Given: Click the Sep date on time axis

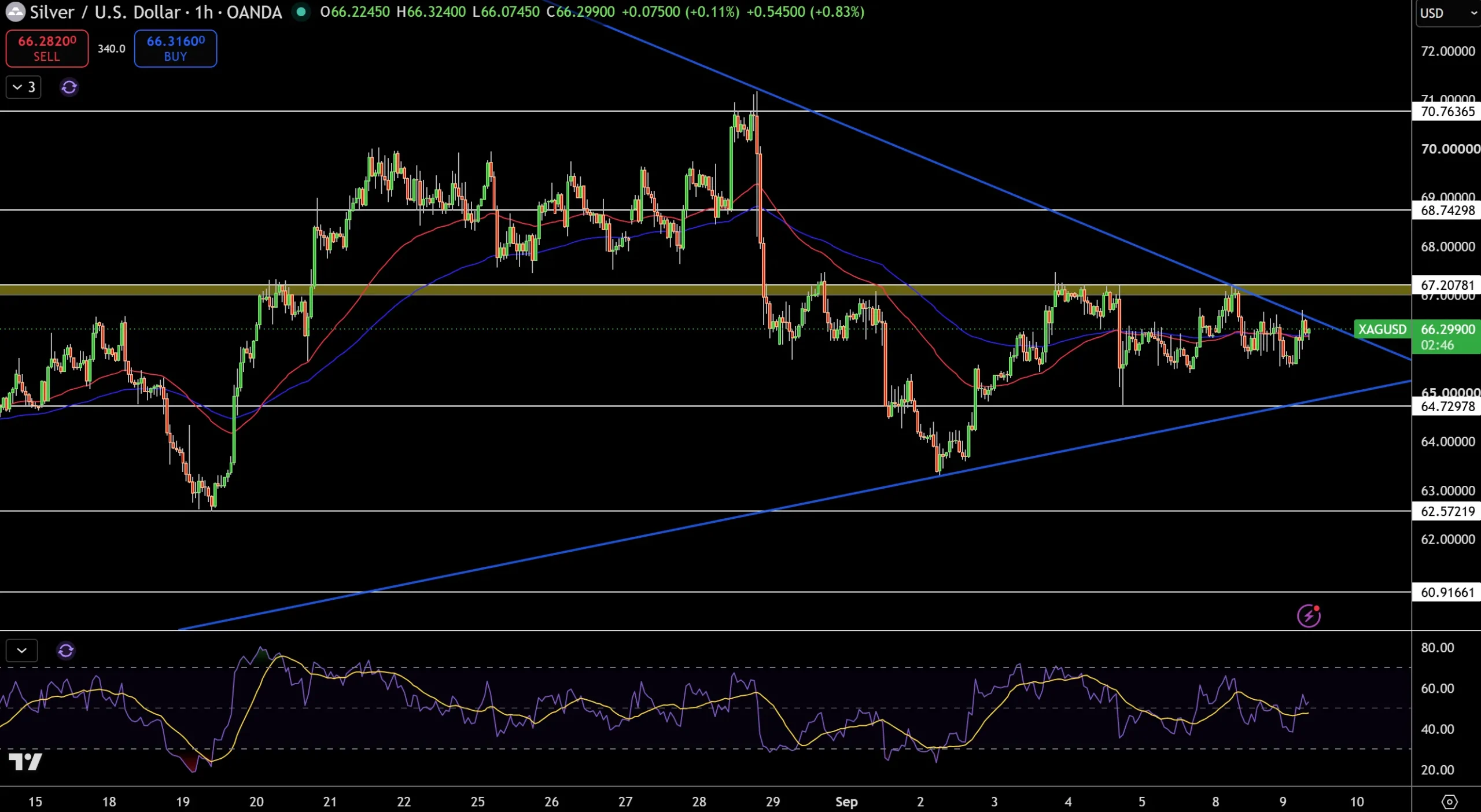Looking at the screenshot, I should (846, 802).
